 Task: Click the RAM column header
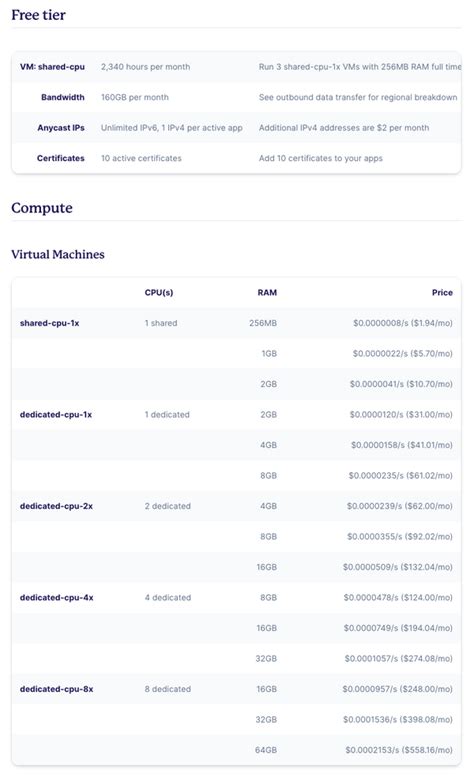267,292
